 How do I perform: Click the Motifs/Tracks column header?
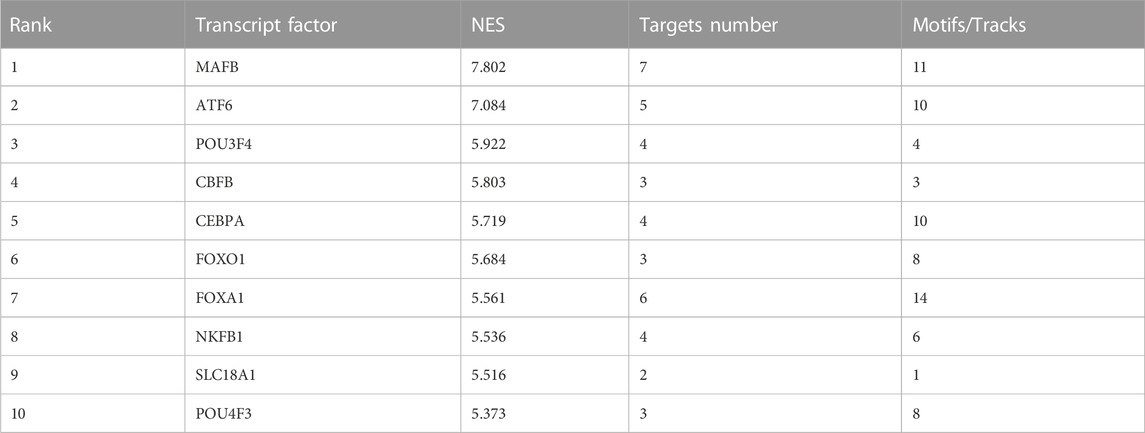(x=1022, y=24)
